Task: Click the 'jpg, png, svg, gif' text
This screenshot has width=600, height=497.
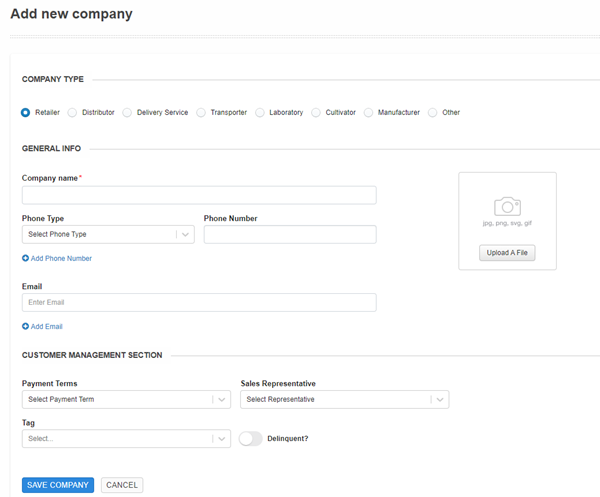Action: click(507, 223)
